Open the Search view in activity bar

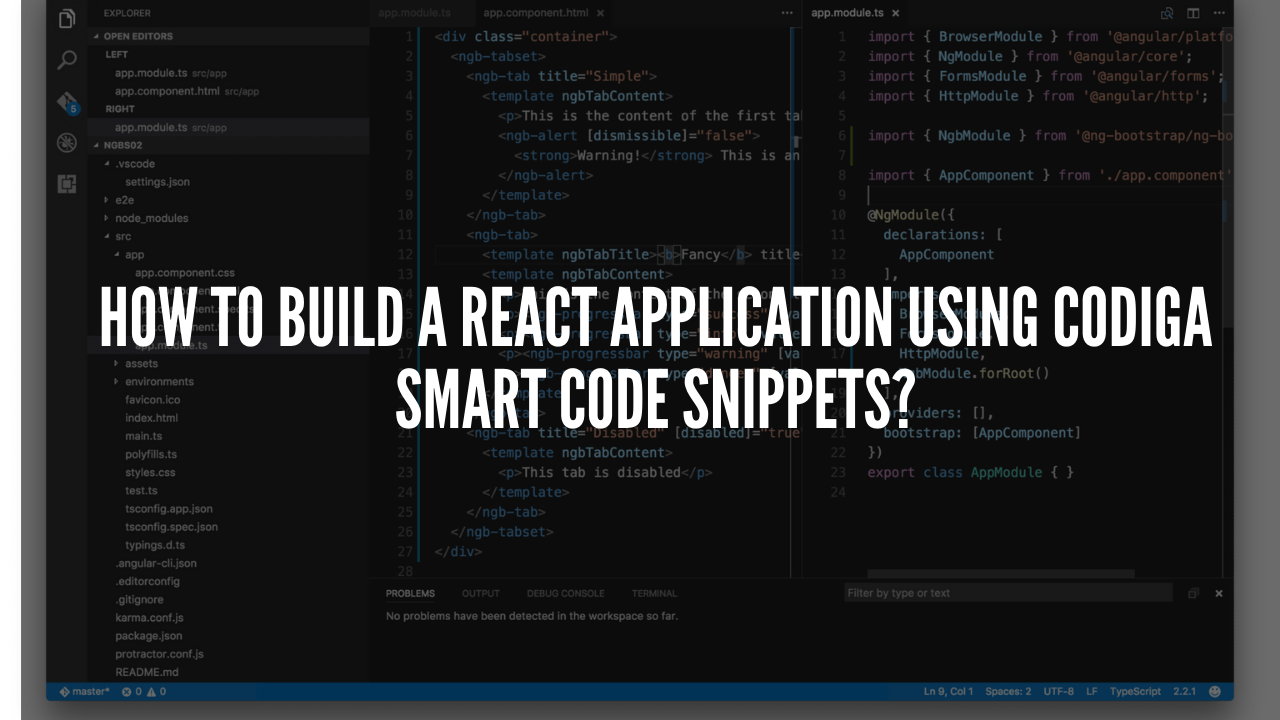(x=67, y=60)
